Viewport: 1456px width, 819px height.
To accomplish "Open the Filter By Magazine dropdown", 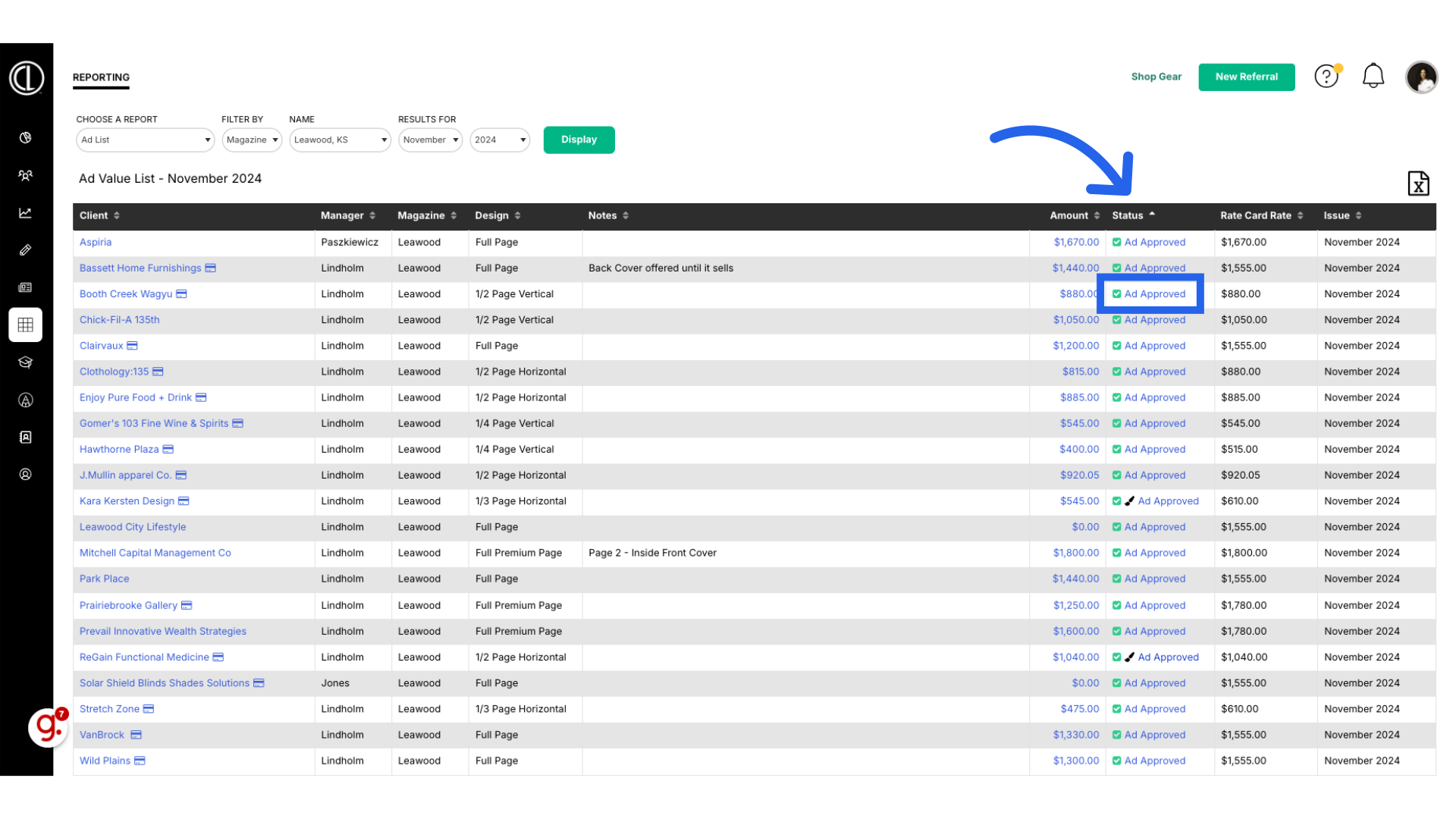I will 252,140.
